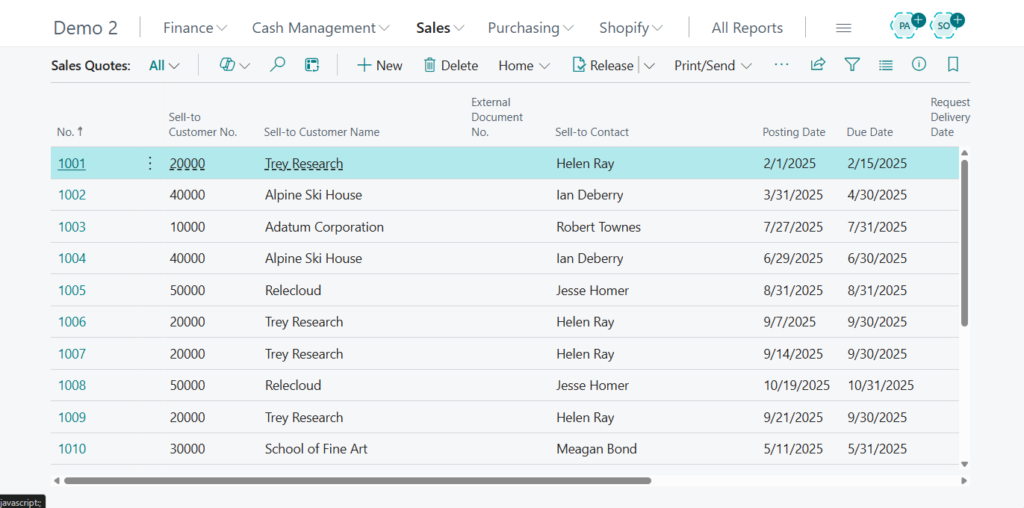Open the Finance menu
Image resolution: width=1024 pixels, height=508 pixels.
(195, 28)
